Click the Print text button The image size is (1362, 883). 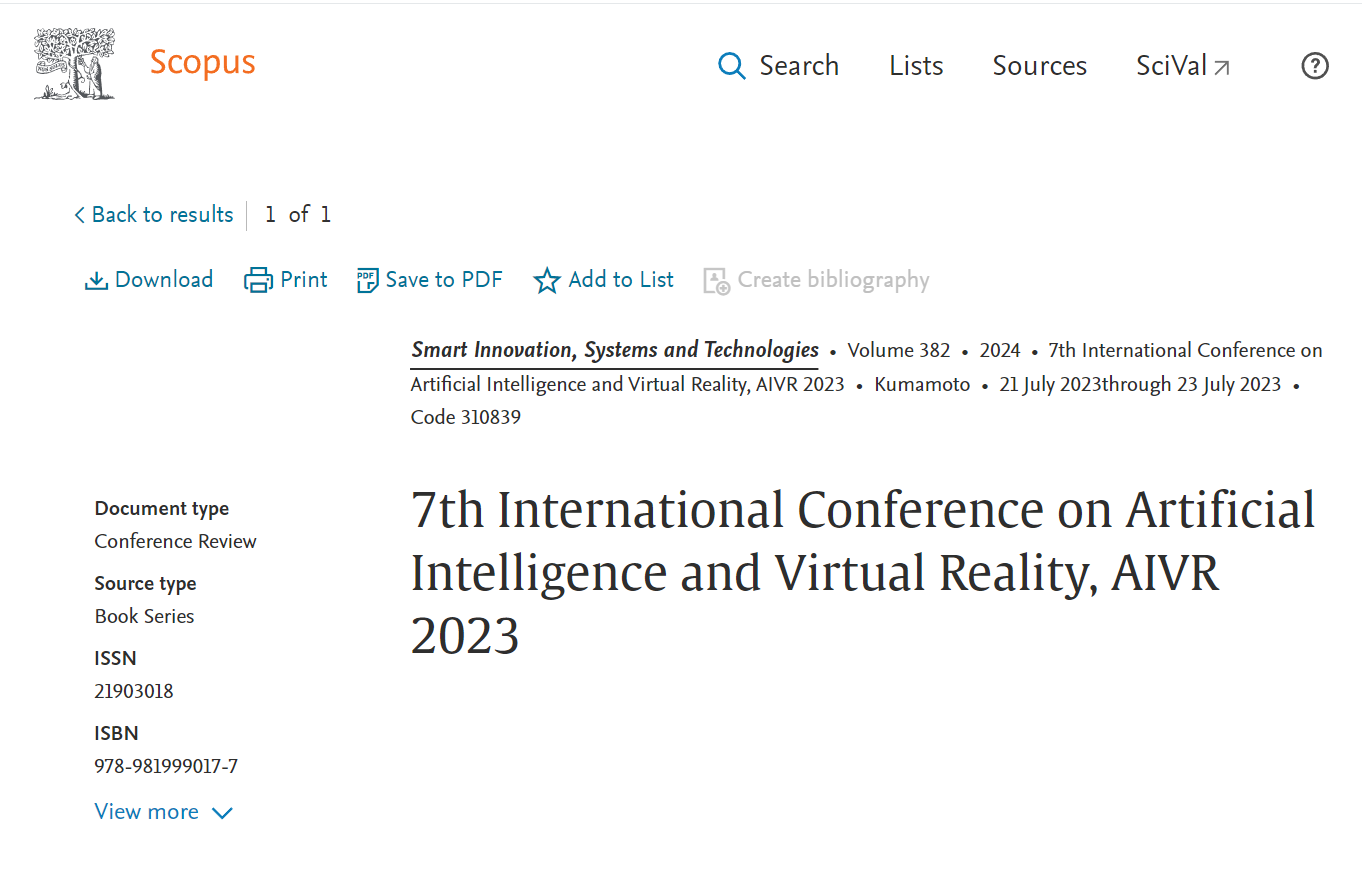304,280
